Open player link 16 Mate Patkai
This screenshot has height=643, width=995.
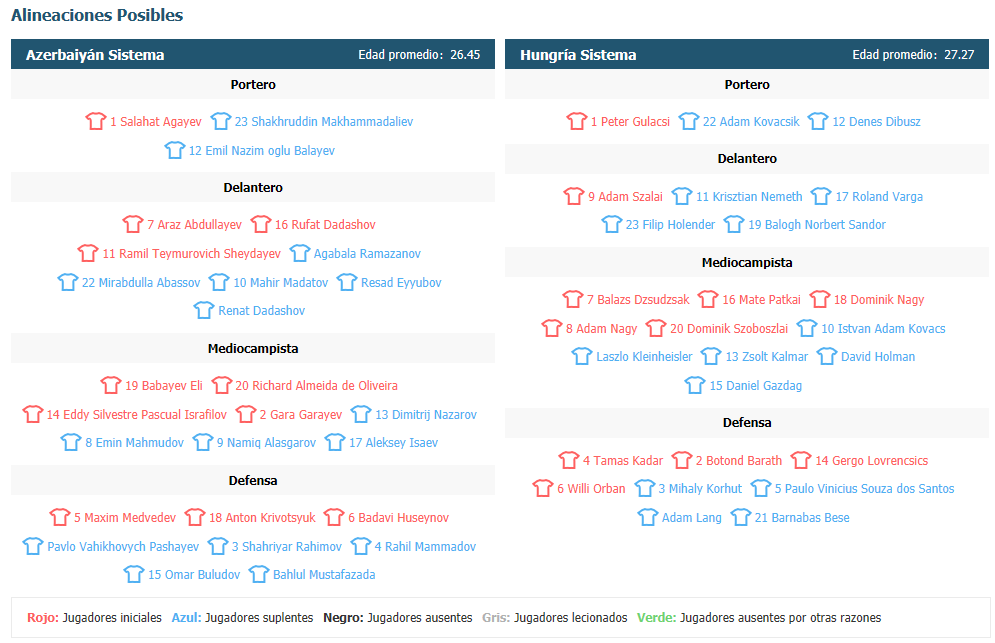761,299
